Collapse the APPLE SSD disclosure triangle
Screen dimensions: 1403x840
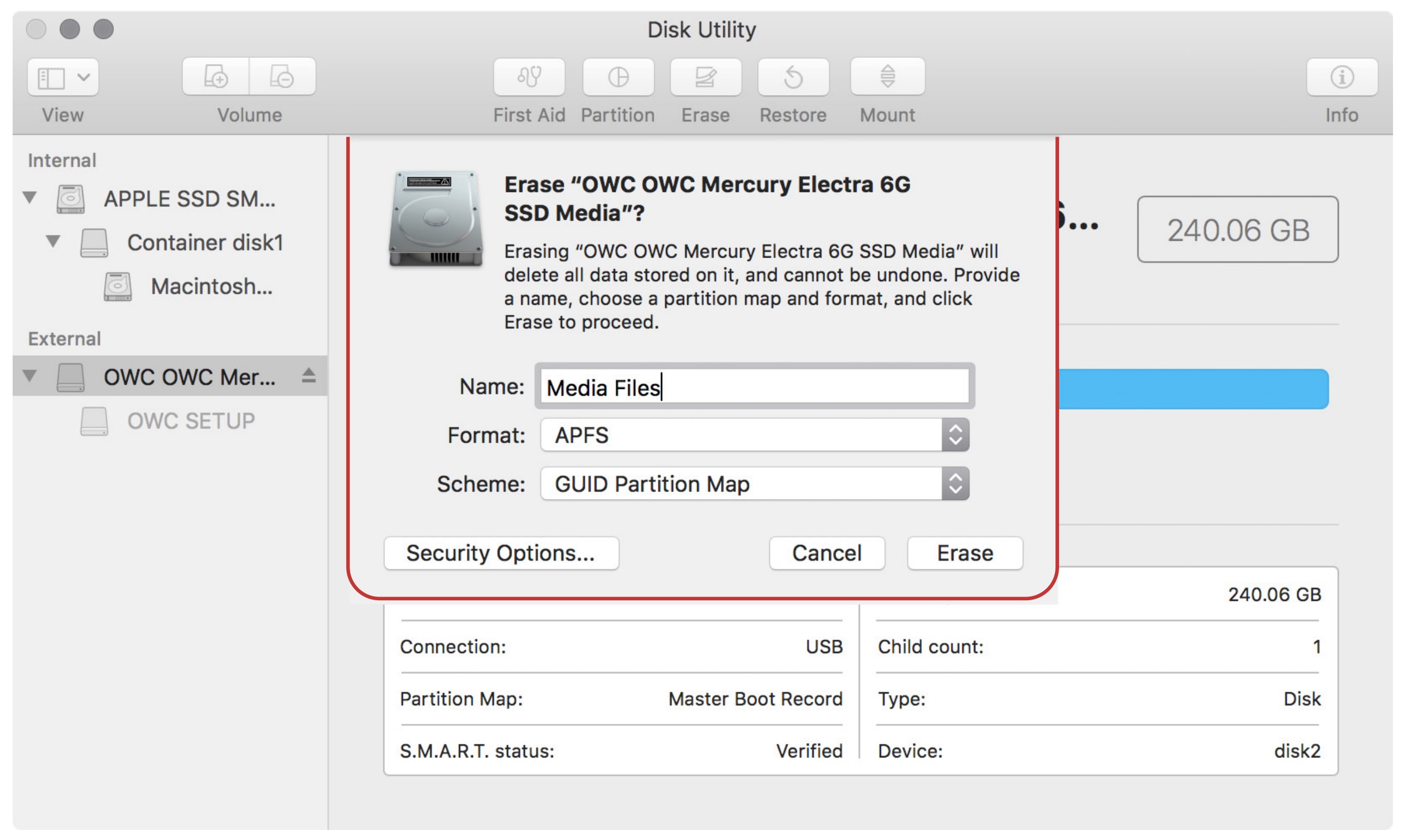(x=30, y=198)
